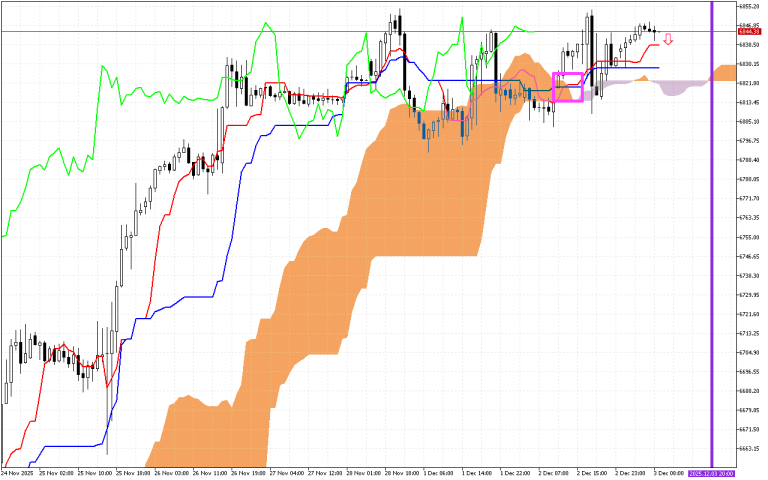Click the 2 Dec 07:00 time axis label
The height and width of the screenshot is (480, 768).
[554, 474]
